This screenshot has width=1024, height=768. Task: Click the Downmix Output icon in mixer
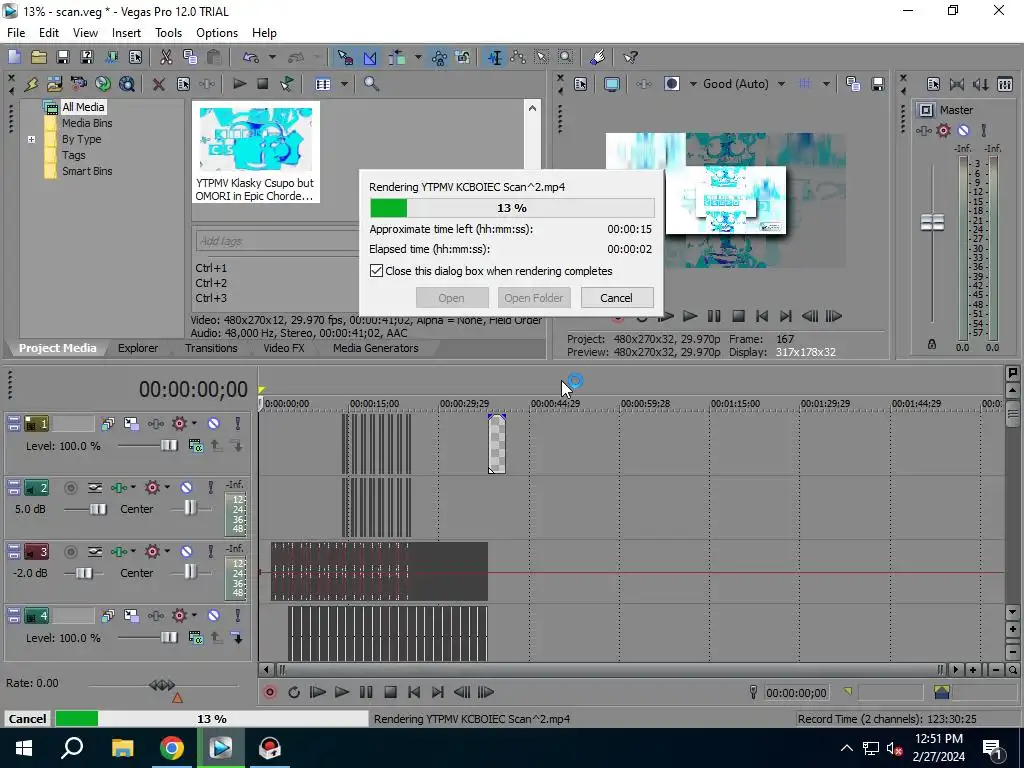coord(957,84)
